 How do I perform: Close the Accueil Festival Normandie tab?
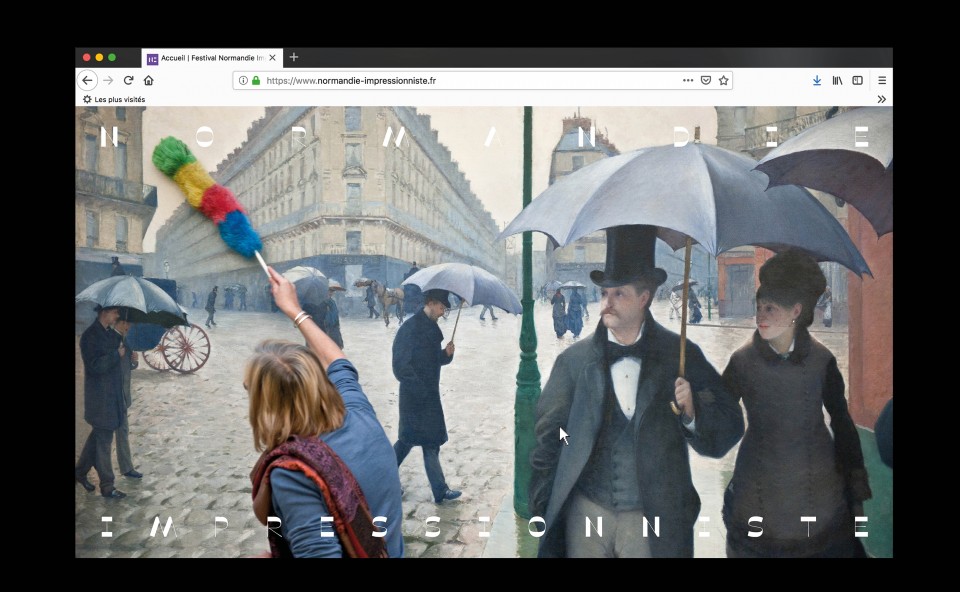tap(272, 58)
